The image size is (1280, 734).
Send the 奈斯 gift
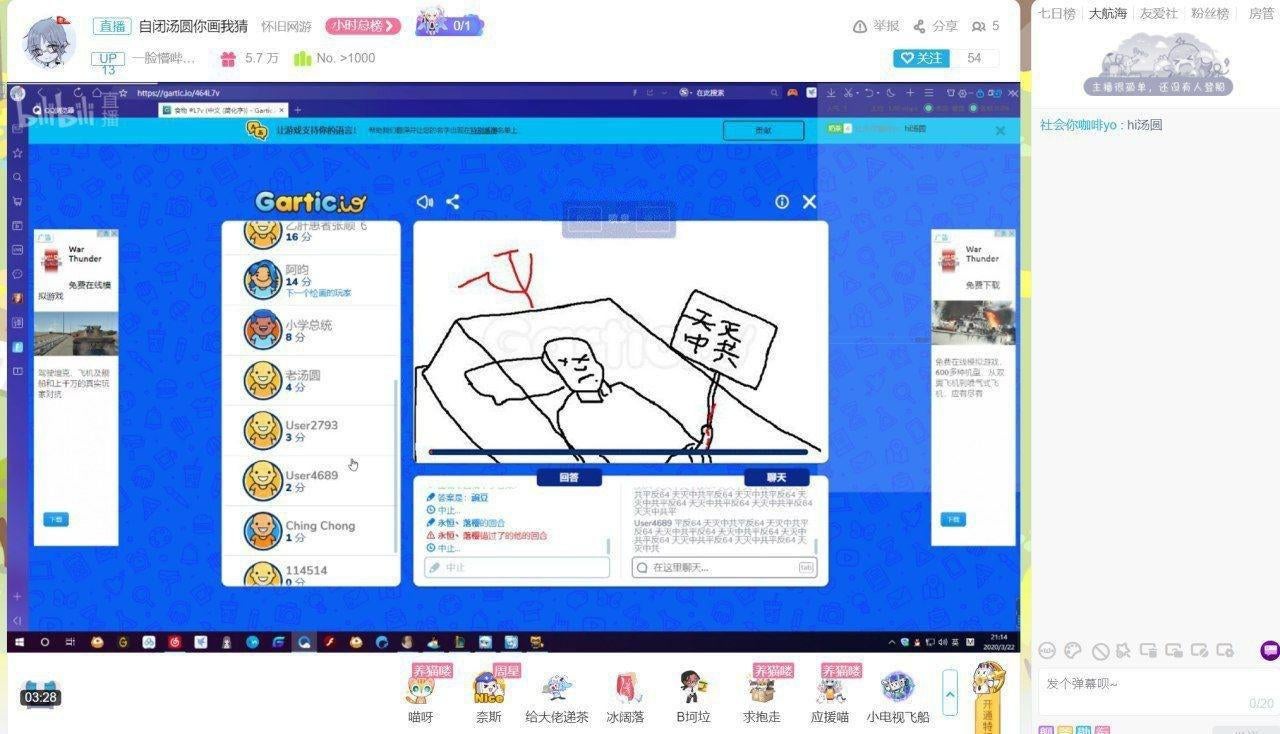[x=488, y=694]
